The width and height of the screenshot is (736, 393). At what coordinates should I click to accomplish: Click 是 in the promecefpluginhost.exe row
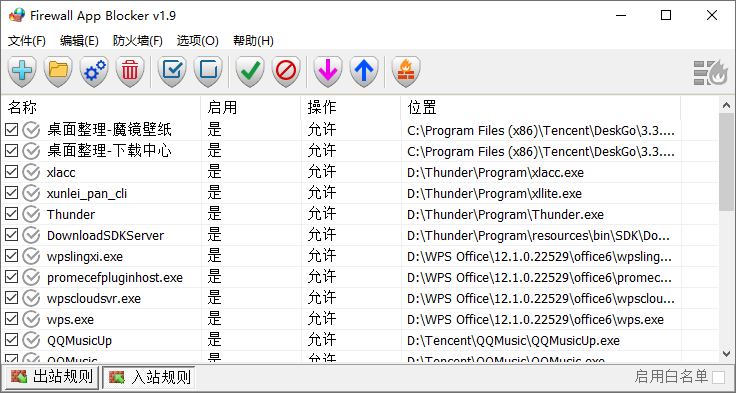tap(215, 277)
